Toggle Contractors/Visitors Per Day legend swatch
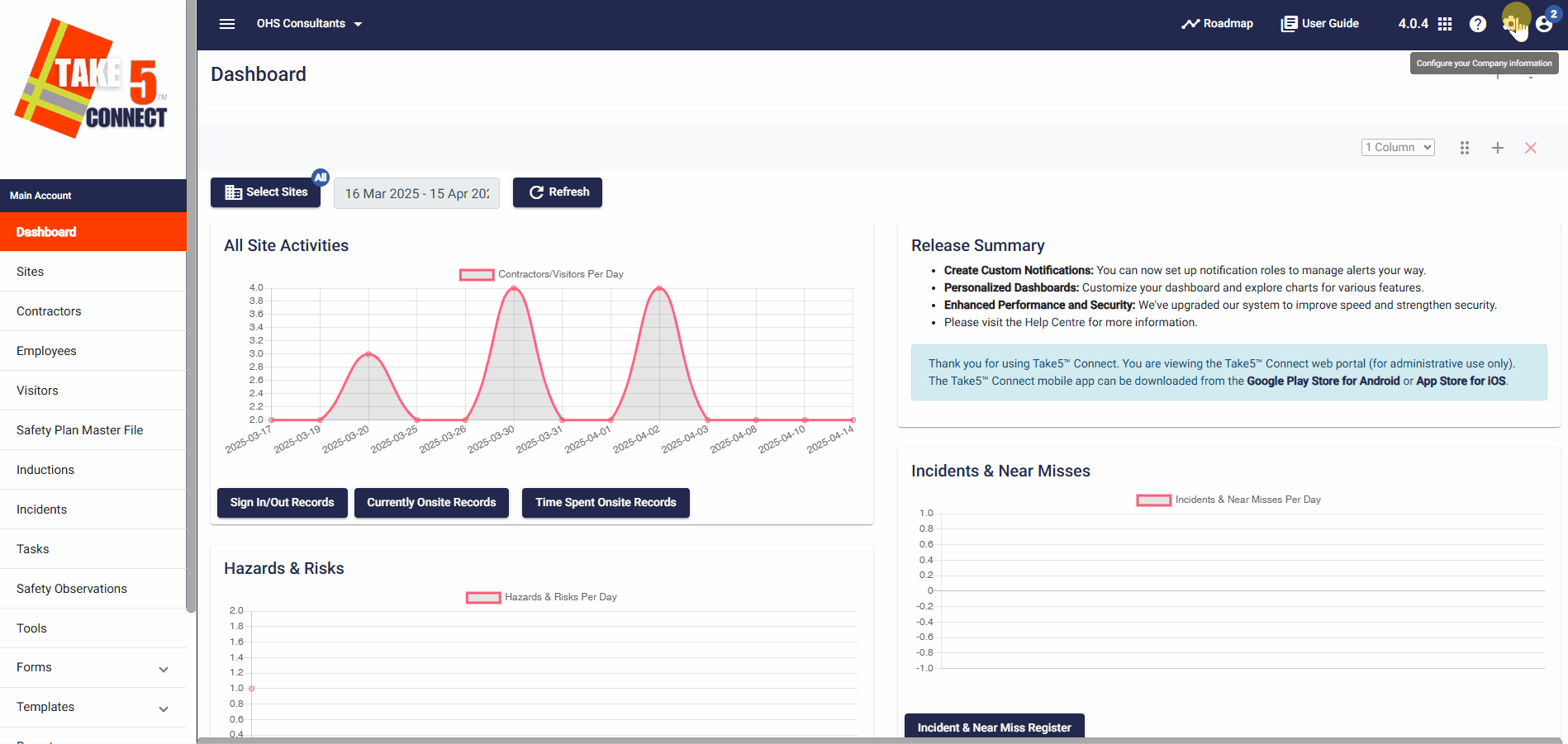 [477, 275]
